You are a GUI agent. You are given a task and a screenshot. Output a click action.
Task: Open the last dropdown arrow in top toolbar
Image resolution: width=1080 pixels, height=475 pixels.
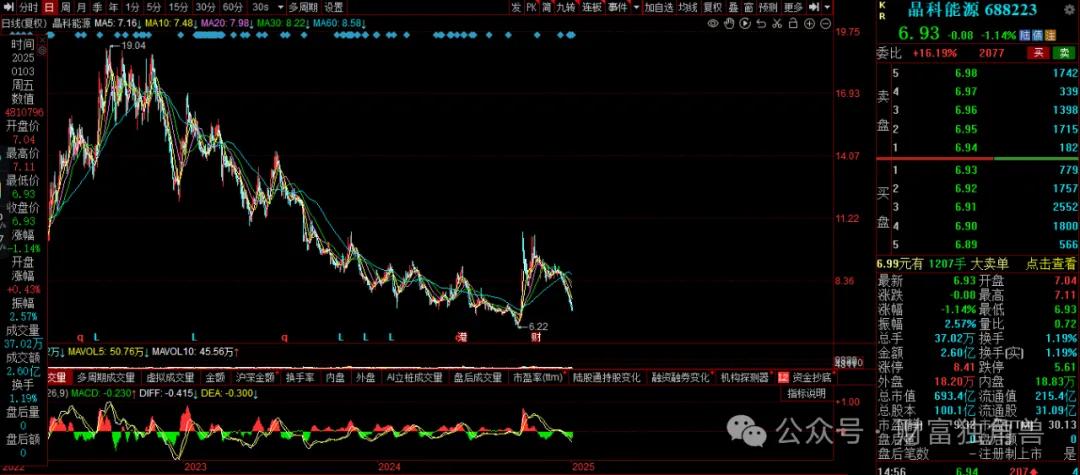(x=827, y=8)
